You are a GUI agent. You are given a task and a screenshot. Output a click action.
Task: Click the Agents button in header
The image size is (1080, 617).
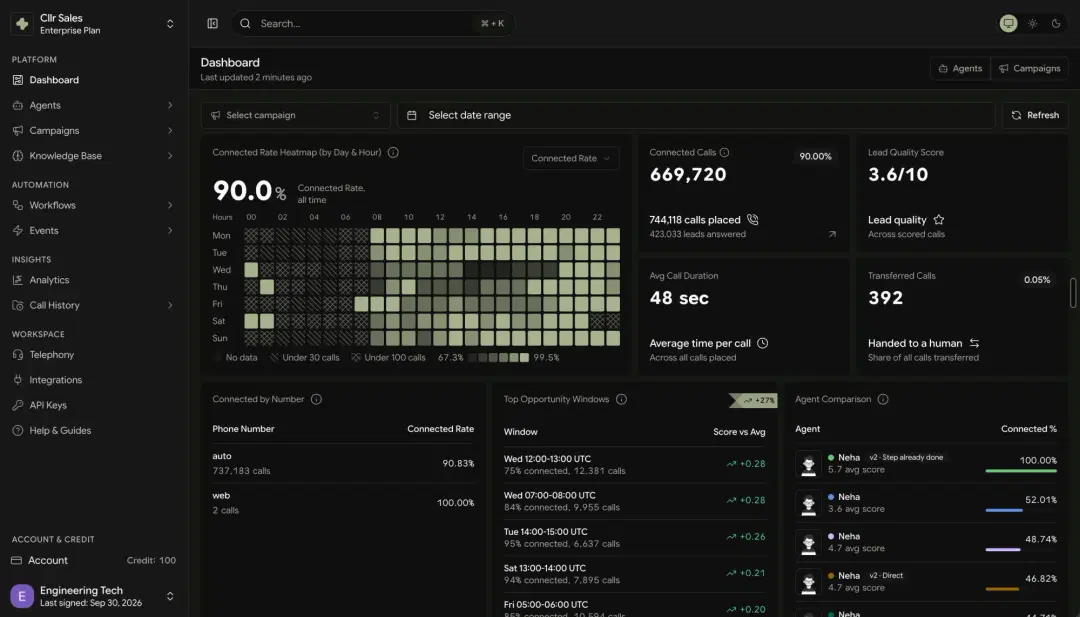(x=960, y=68)
